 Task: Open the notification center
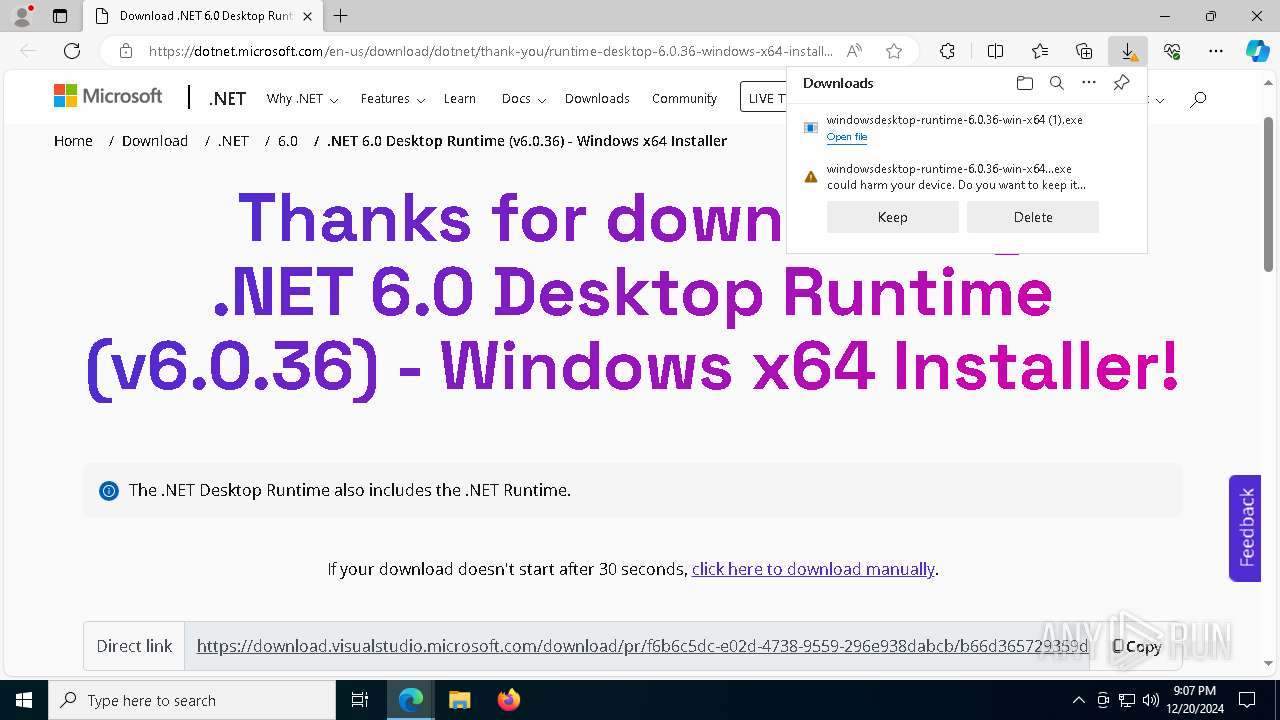point(1247,700)
